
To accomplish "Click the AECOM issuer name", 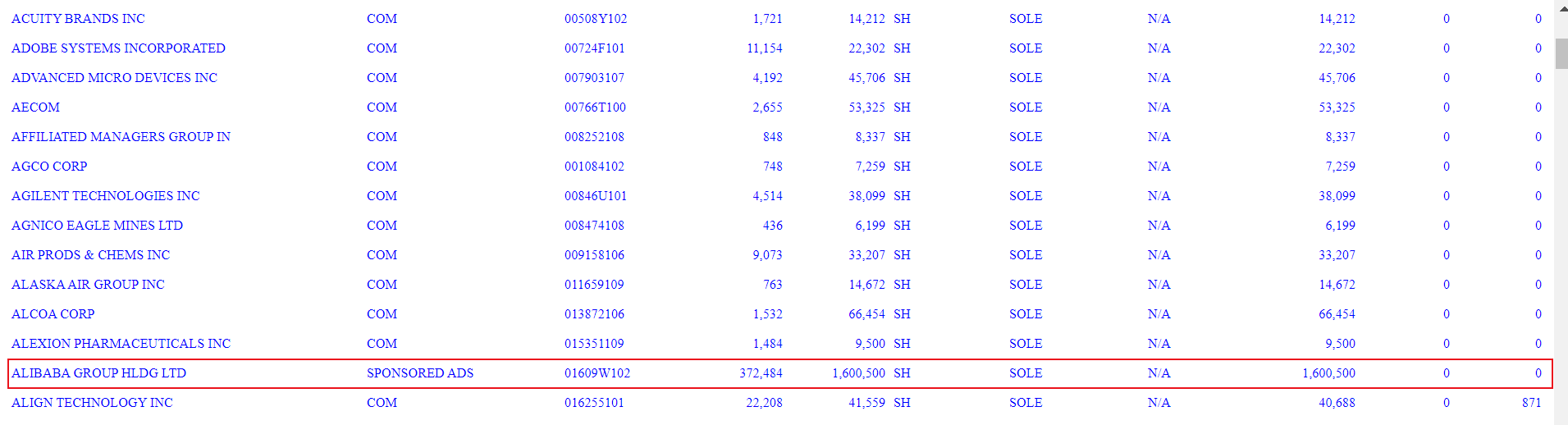I will coord(35,107).
